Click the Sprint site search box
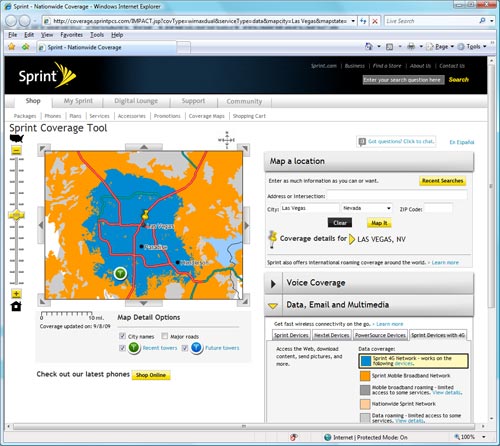500x446 pixels. click(403, 80)
